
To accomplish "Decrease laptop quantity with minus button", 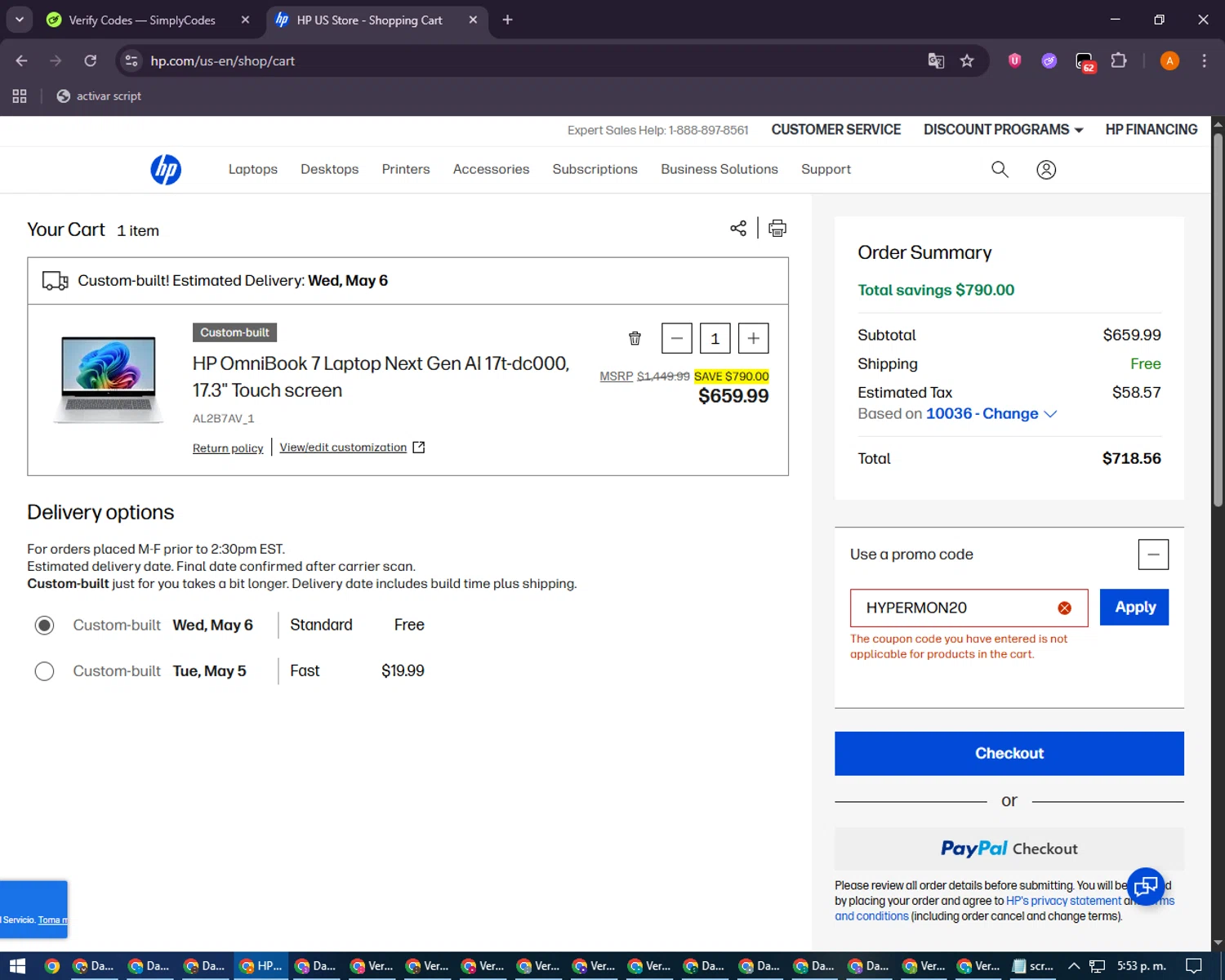I will click(x=677, y=338).
